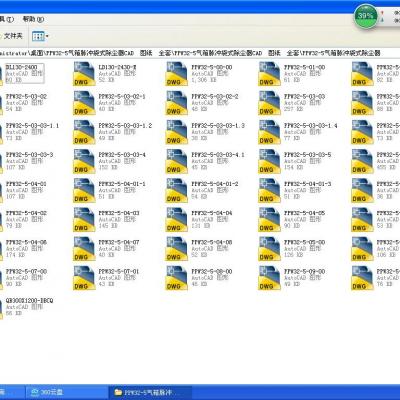The height and width of the screenshot is (400, 400).
Task: Select the QB300X1200 file name
Action: [29, 301]
